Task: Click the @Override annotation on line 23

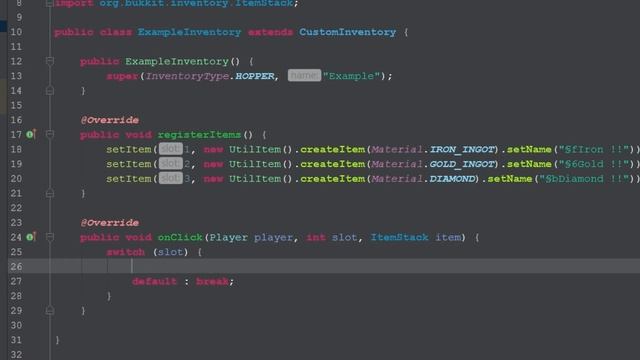Action: click(x=110, y=223)
